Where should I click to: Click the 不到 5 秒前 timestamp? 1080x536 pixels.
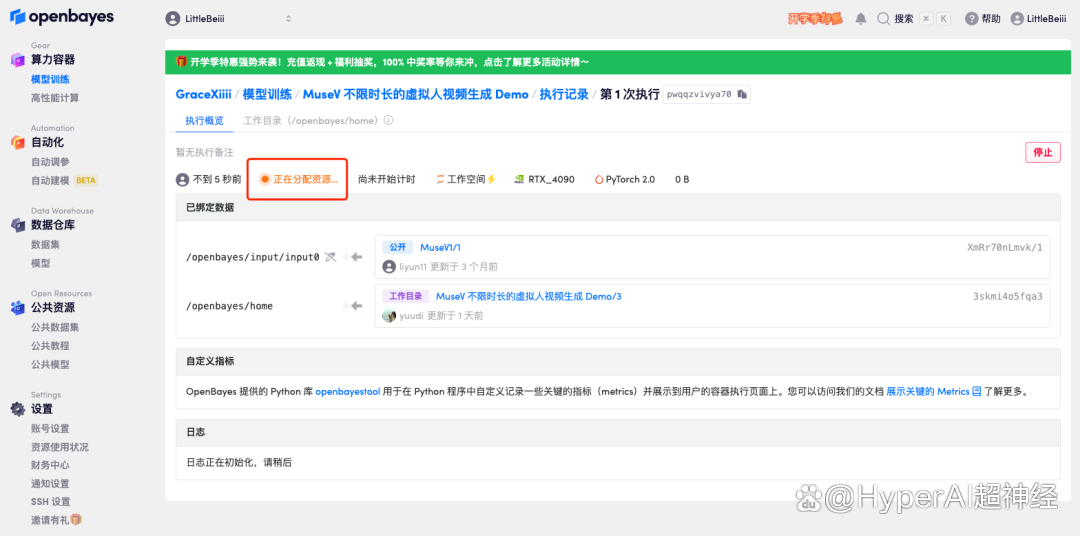coord(217,179)
